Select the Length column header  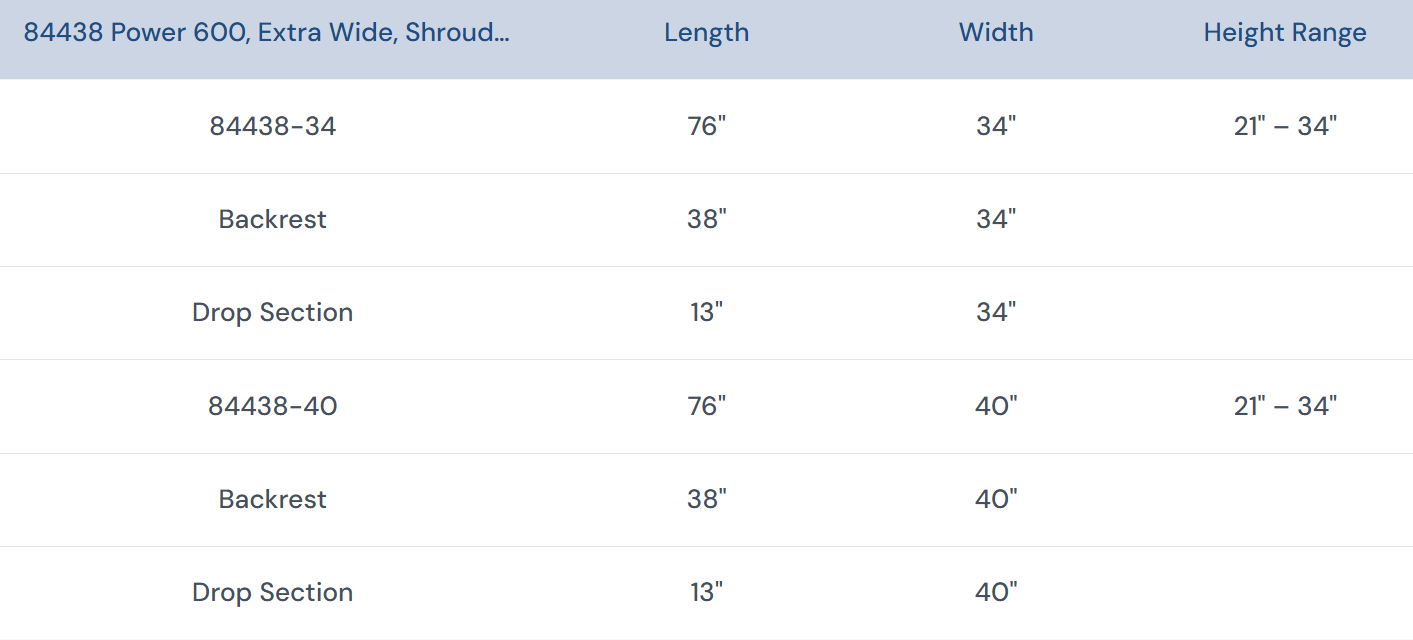click(x=706, y=33)
